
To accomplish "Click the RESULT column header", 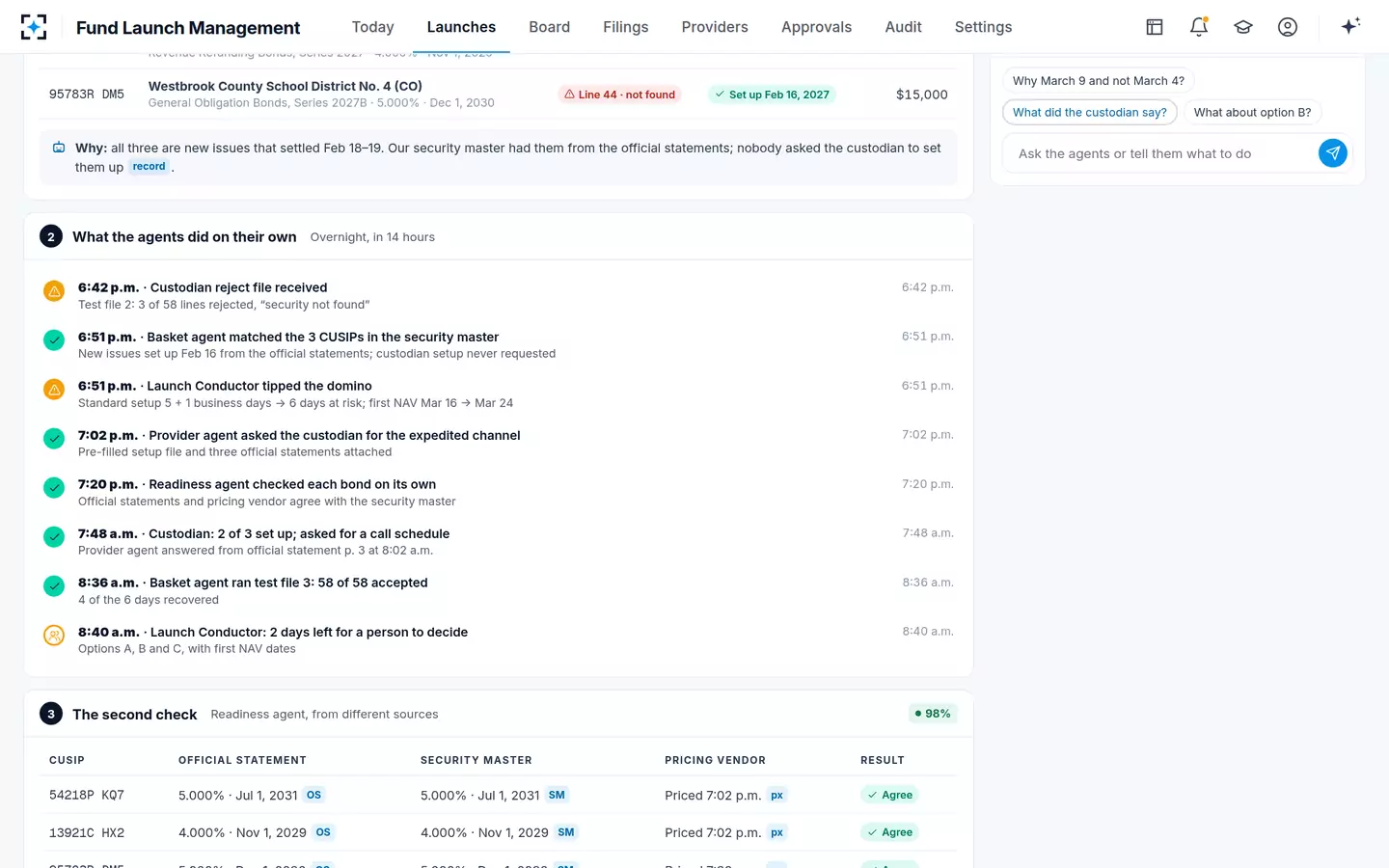I will pyautogui.click(x=883, y=760).
